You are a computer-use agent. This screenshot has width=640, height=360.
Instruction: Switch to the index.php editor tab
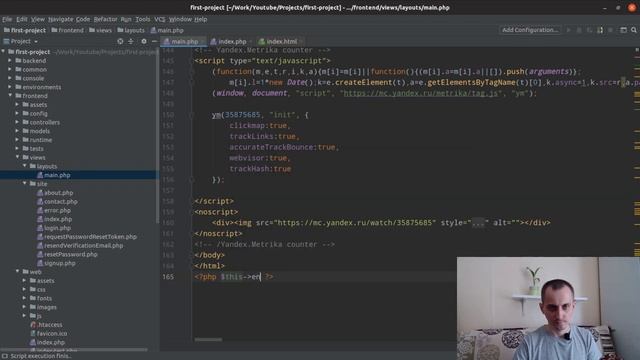click(x=230, y=41)
